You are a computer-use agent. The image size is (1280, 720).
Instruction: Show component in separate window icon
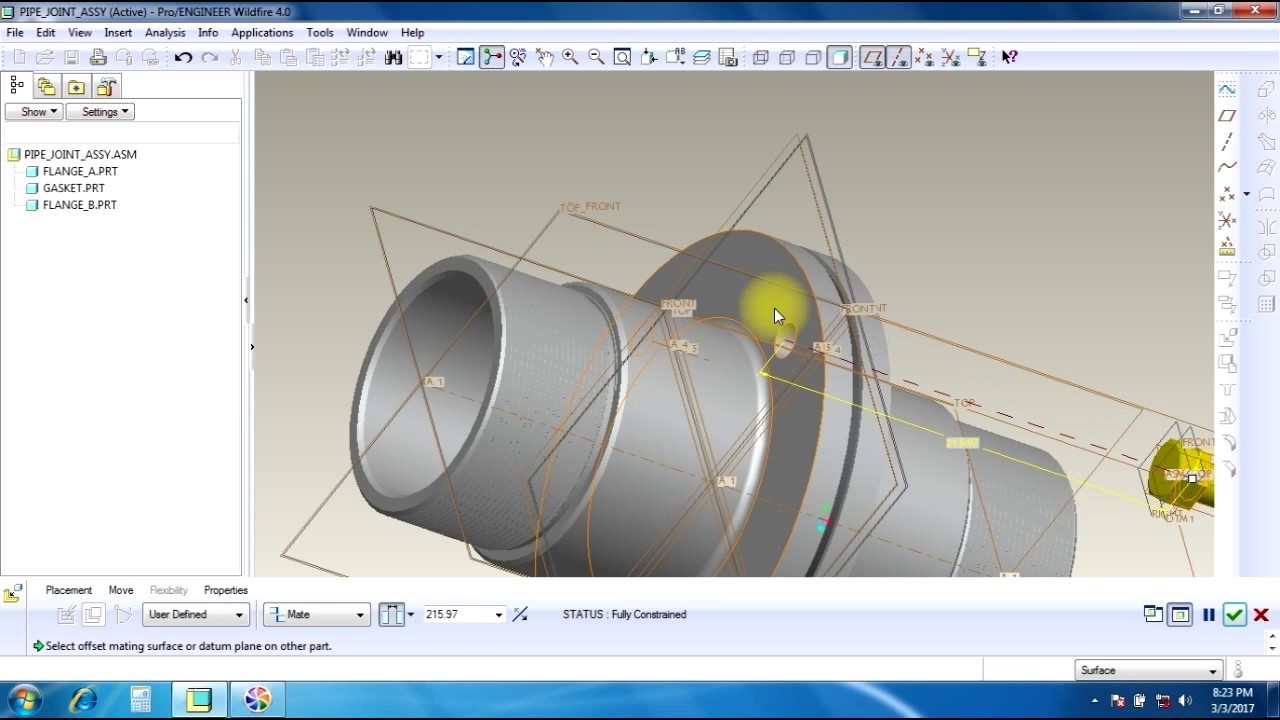(x=1153, y=615)
